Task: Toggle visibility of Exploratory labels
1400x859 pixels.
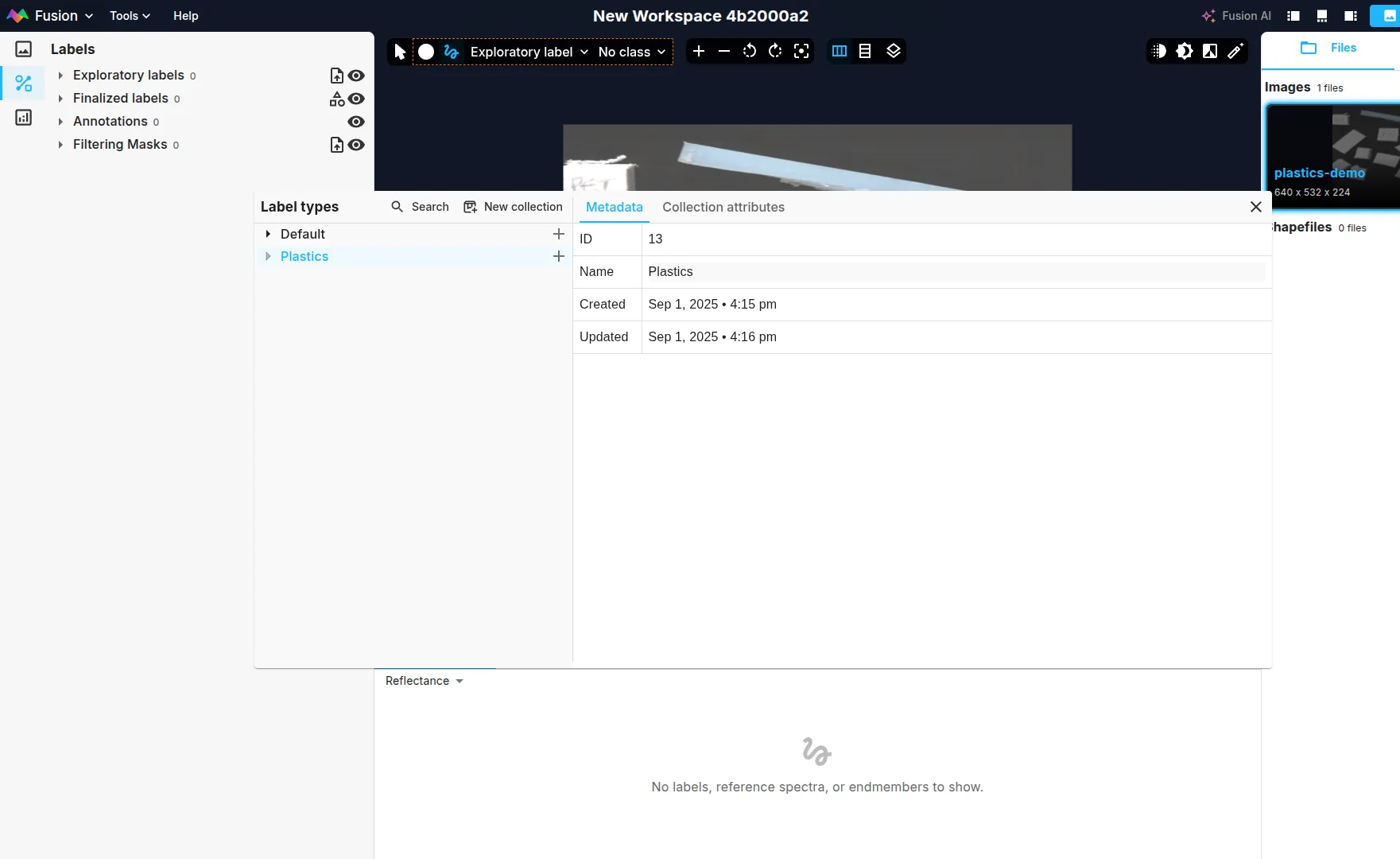Action: (357, 76)
